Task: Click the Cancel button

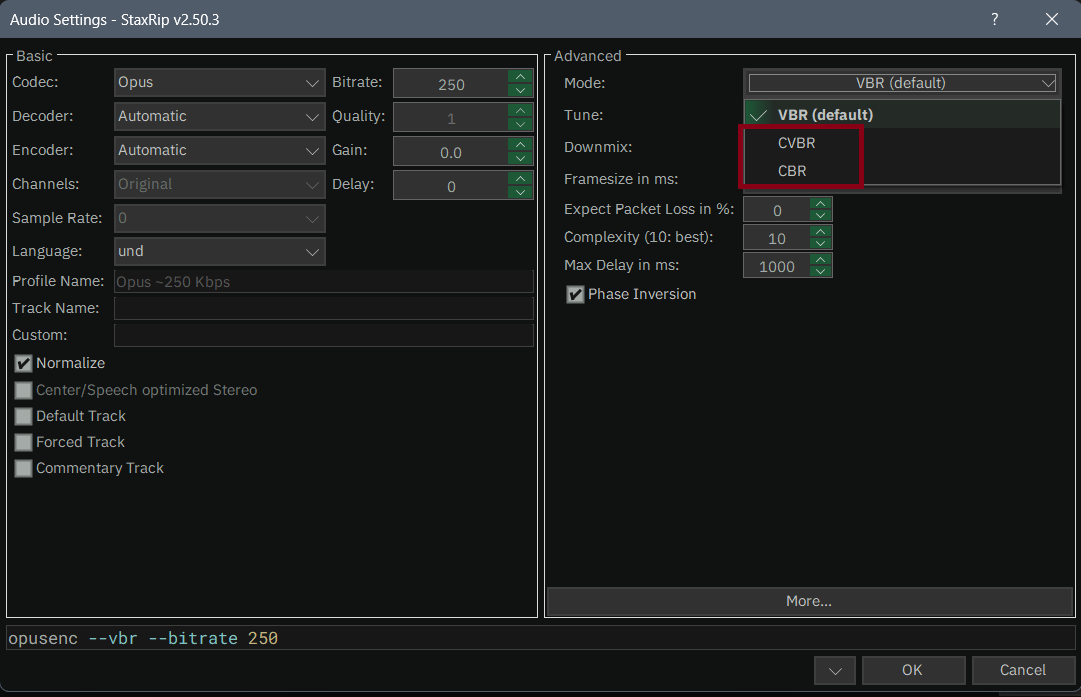Action: point(1023,670)
